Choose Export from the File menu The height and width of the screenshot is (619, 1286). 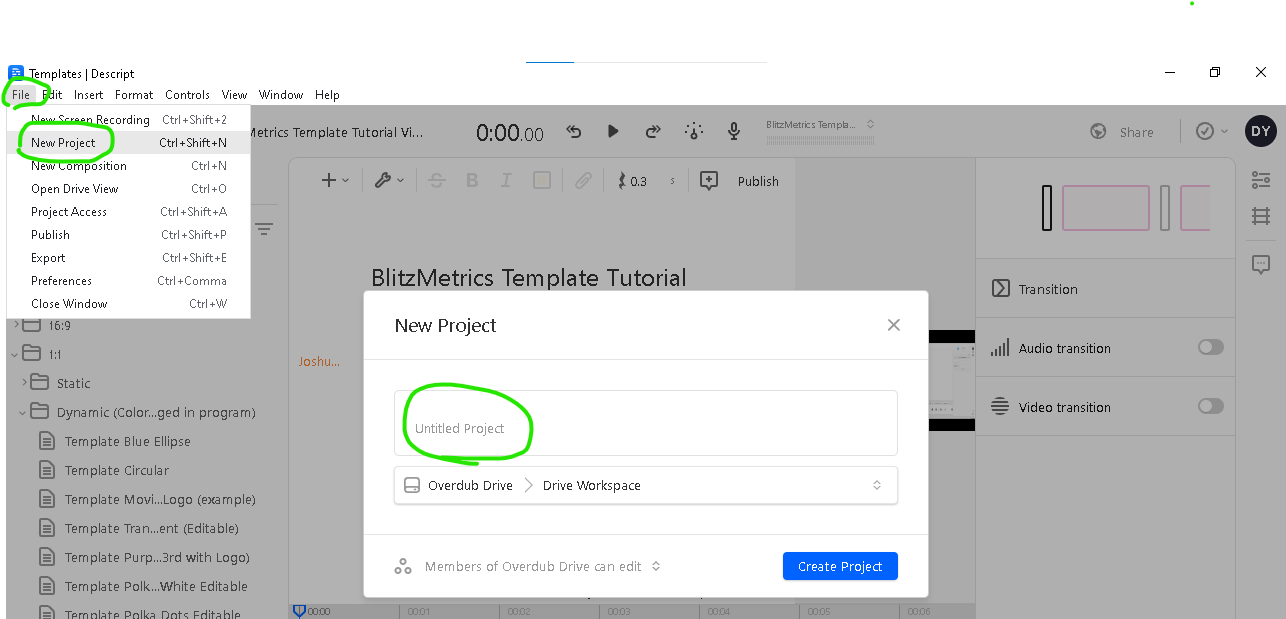point(128,258)
